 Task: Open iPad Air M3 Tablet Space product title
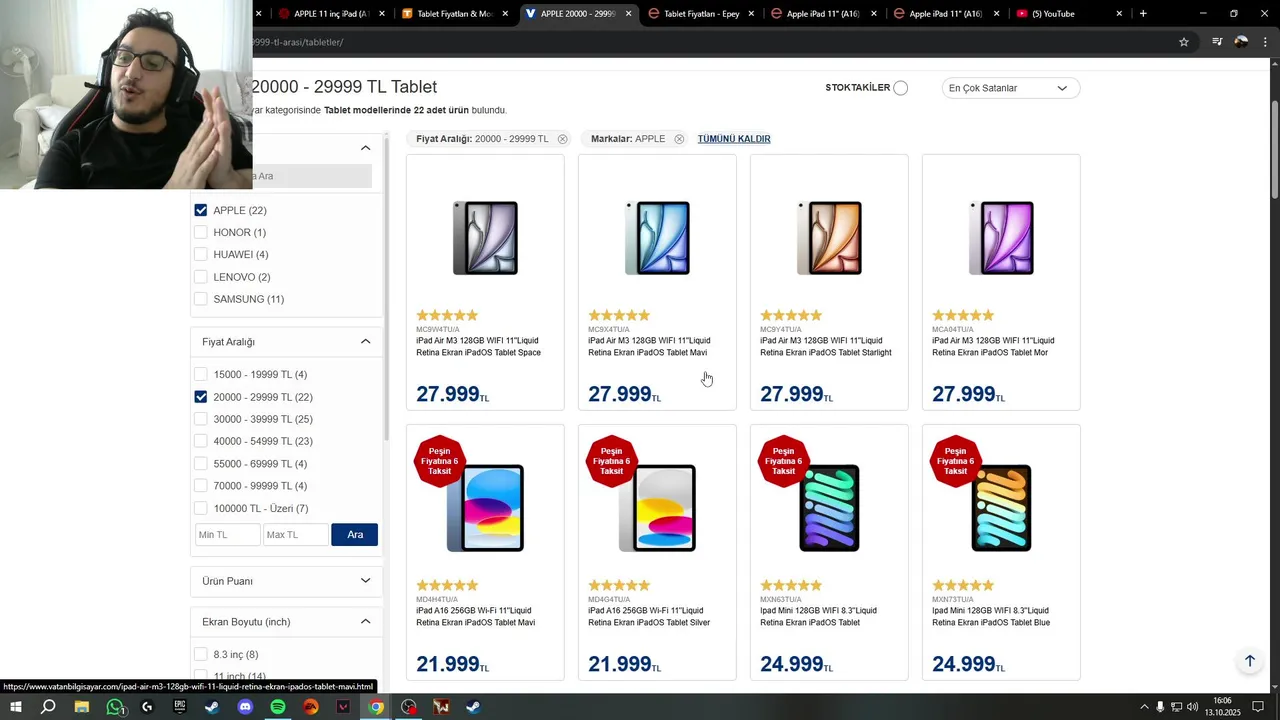(x=479, y=347)
